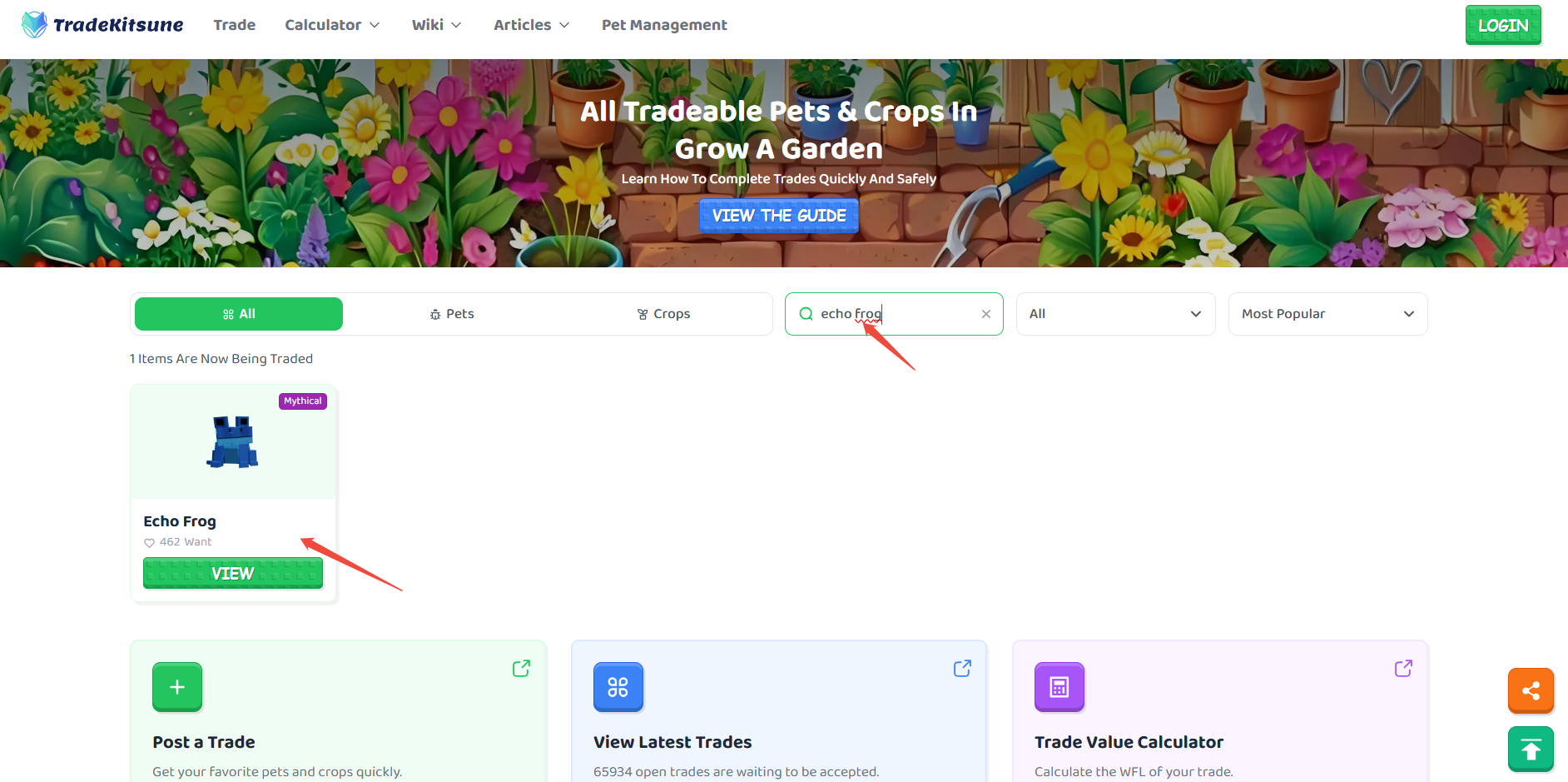
Task: Open the Pet Management page
Action: (664, 25)
